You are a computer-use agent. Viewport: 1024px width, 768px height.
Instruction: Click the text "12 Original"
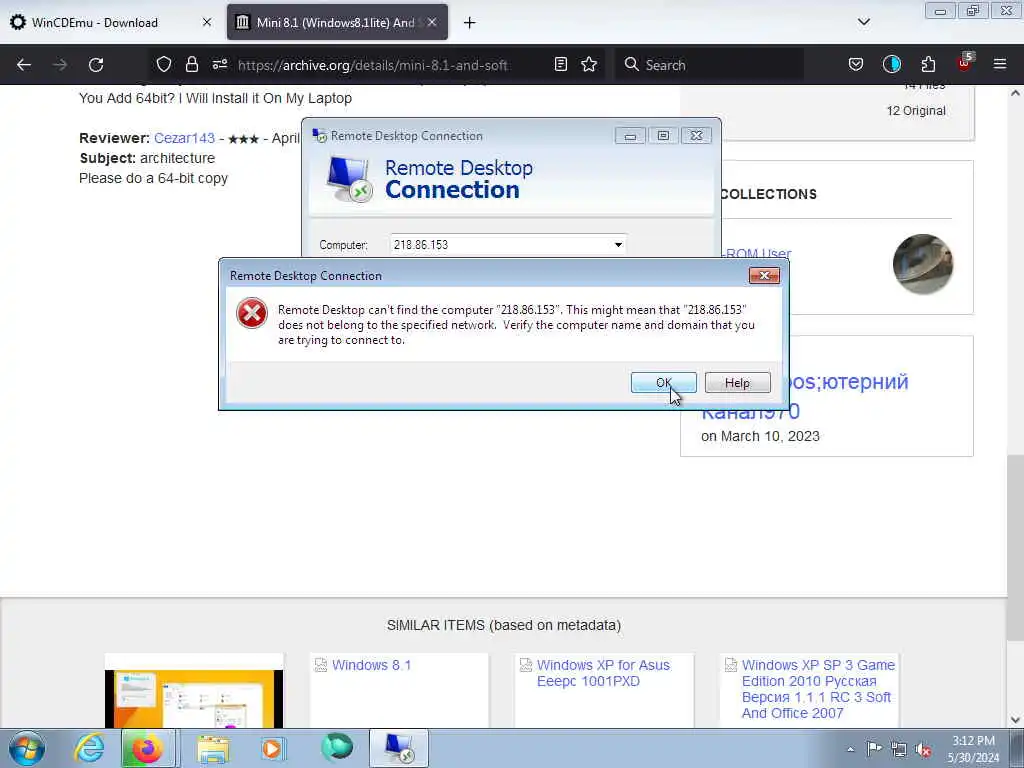(x=916, y=110)
